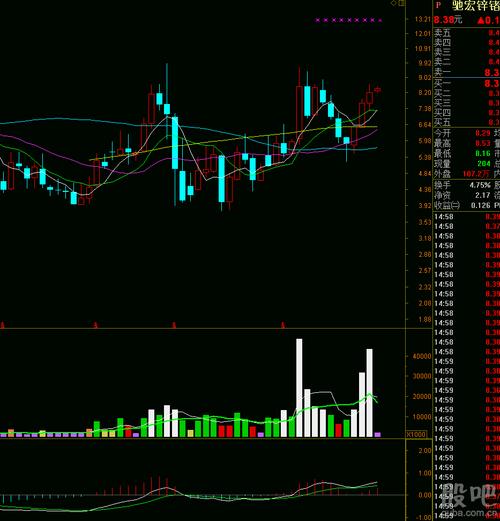
Task: Click the row of magenta star markers
Action: (x=348, y=20)
